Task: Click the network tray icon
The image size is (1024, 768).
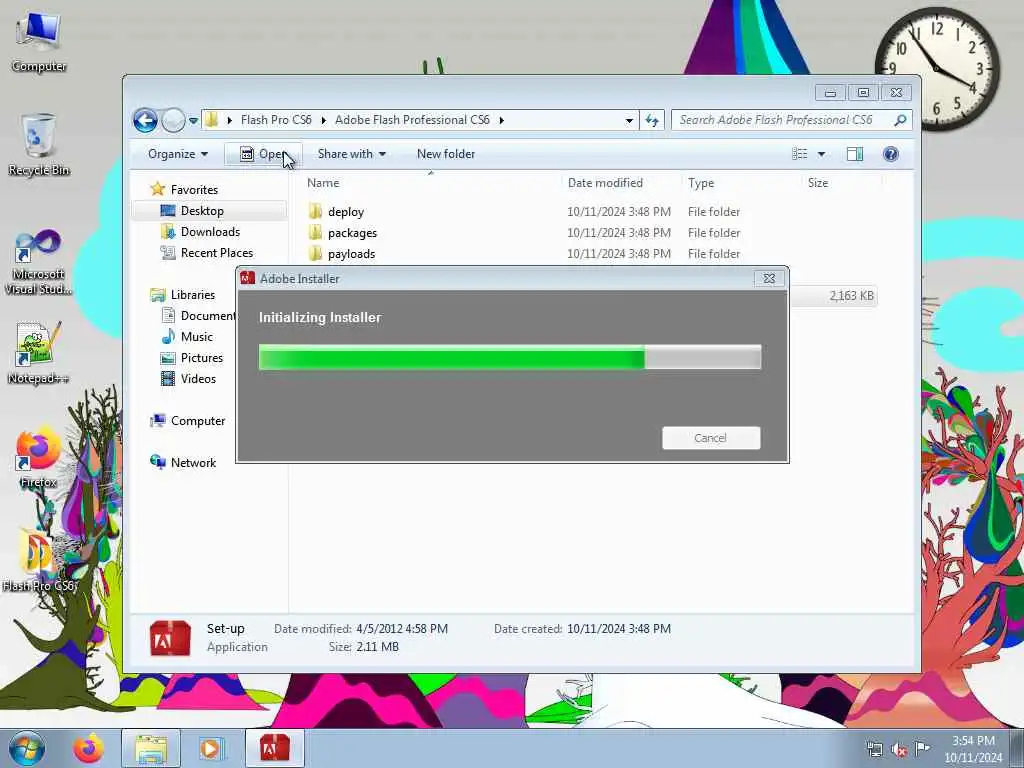Action: tap(874, 749)
